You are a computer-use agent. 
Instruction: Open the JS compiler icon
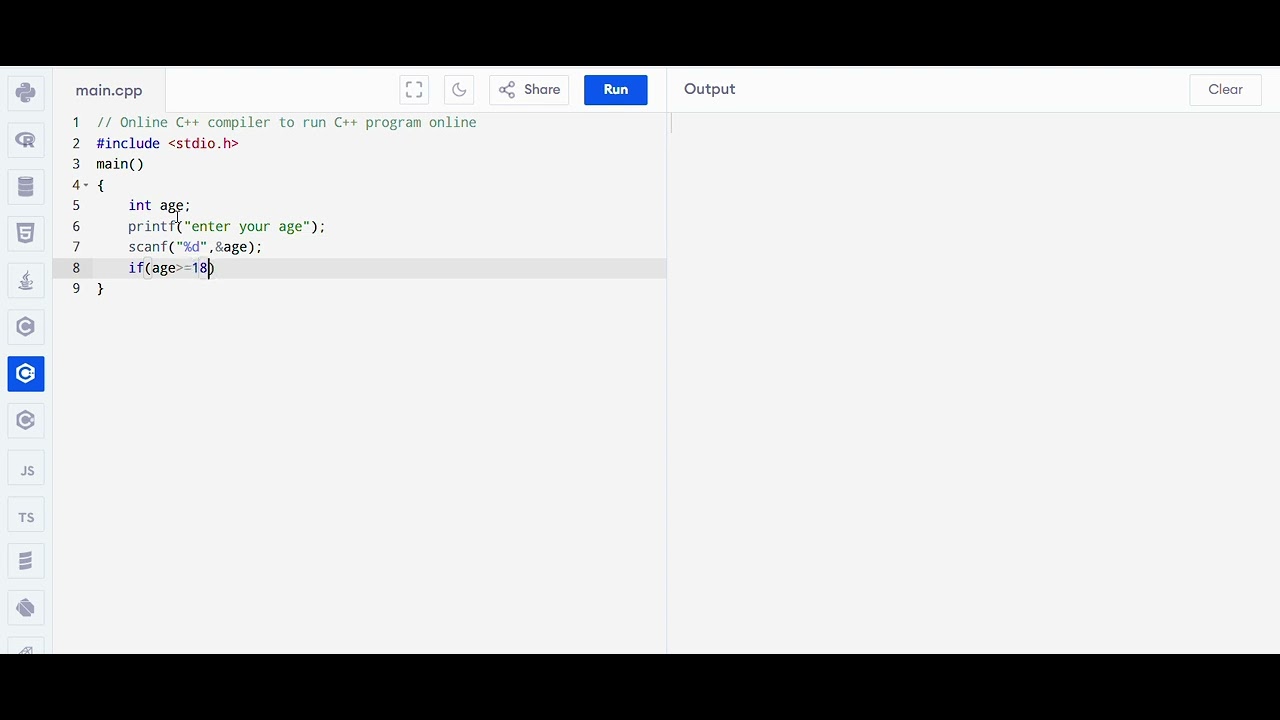(x=26, y=470)
